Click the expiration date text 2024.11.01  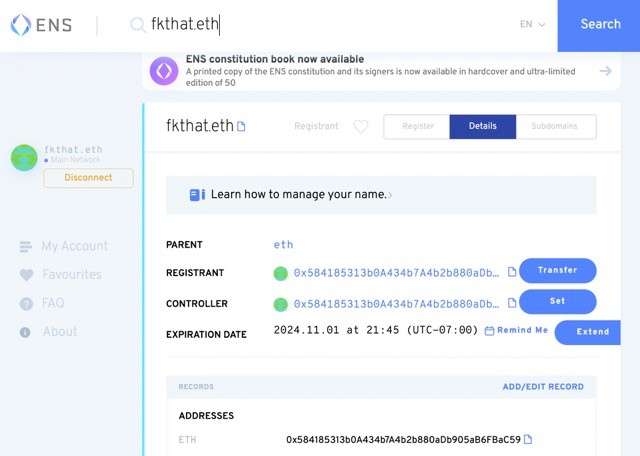[x=376, y=330]
